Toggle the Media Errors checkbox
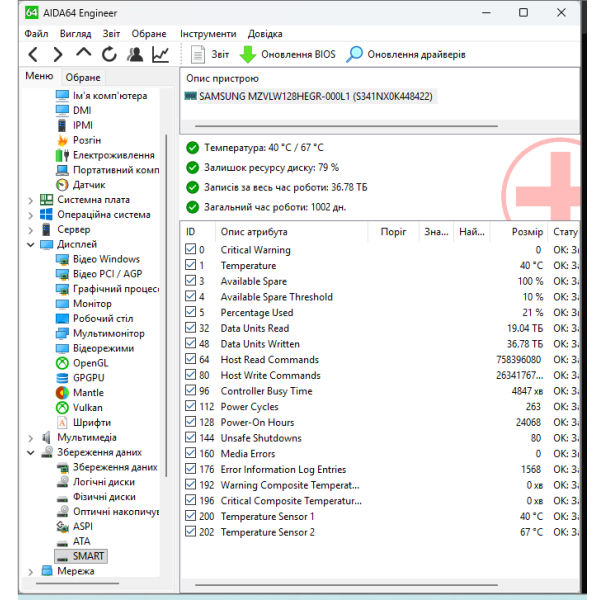The width and height of the screenshot is (600, 600). point(190,453)
